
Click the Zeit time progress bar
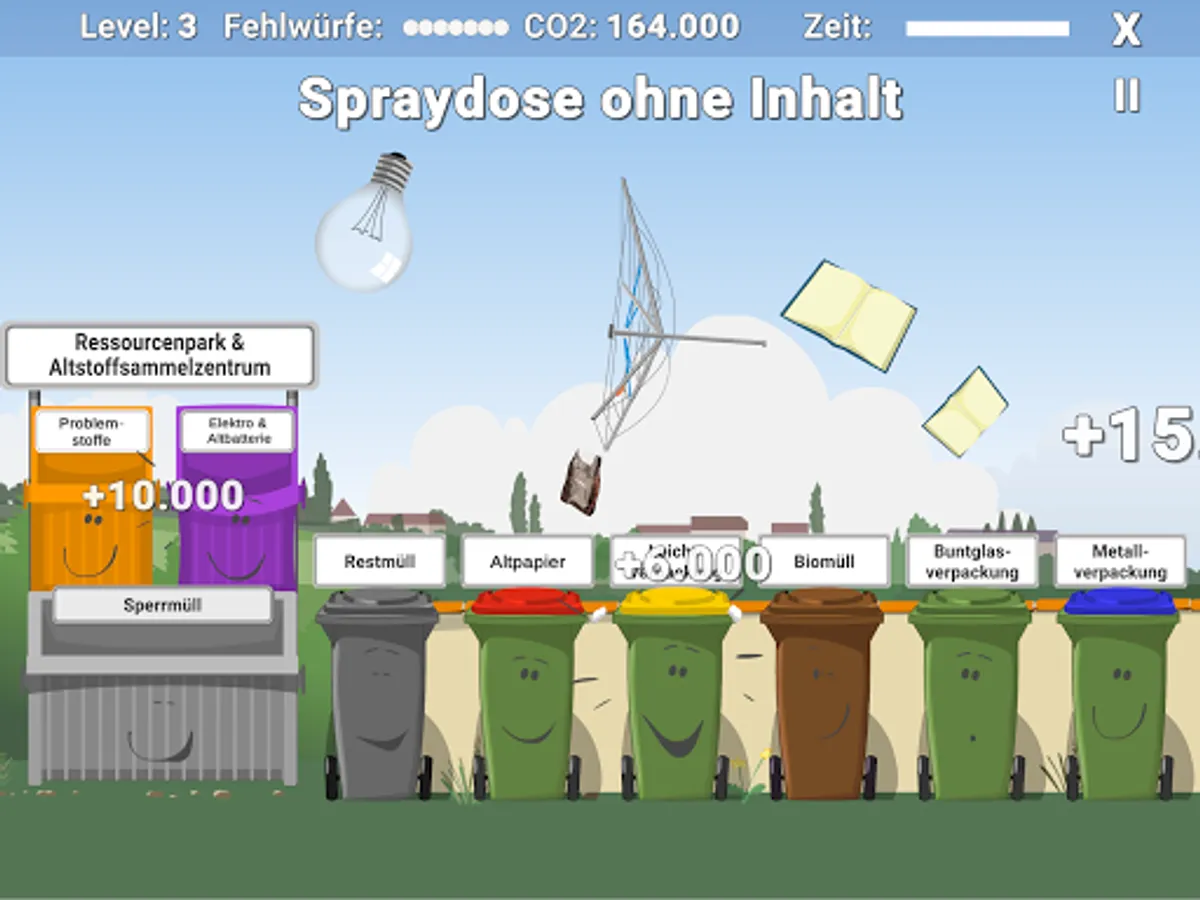click(x=987, y=28)
